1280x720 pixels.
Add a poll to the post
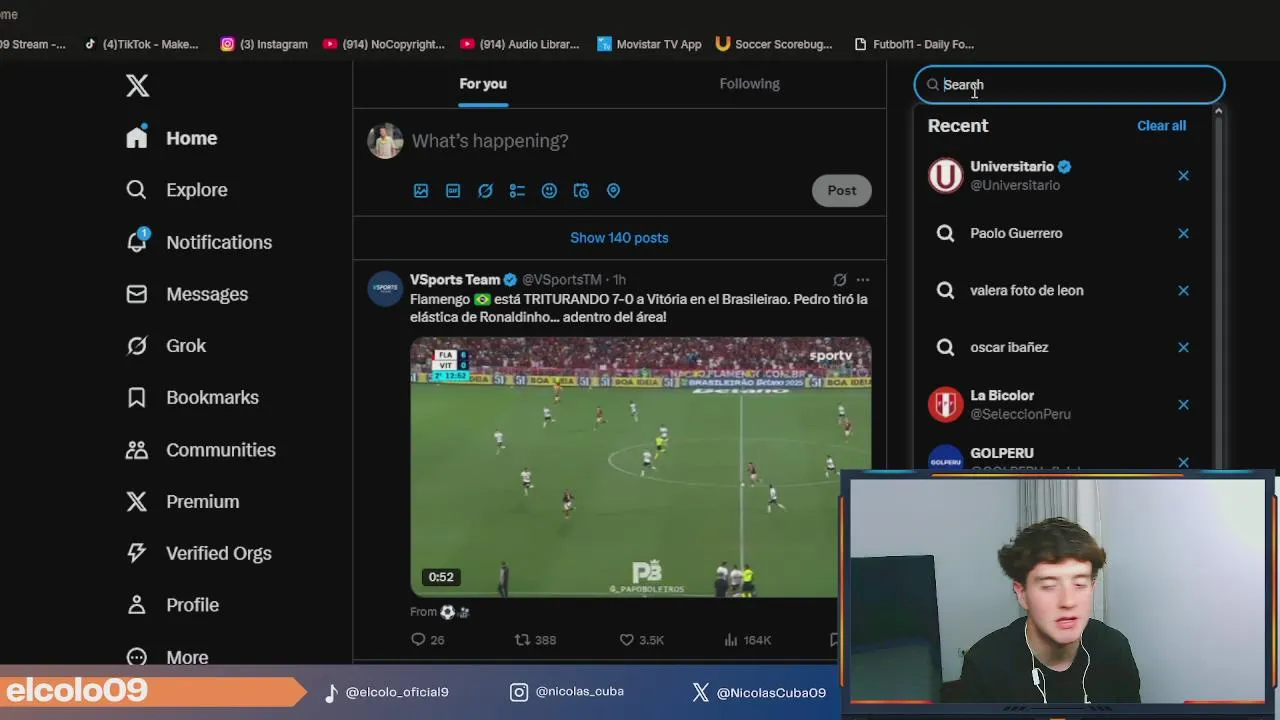(x=517, y=191)
